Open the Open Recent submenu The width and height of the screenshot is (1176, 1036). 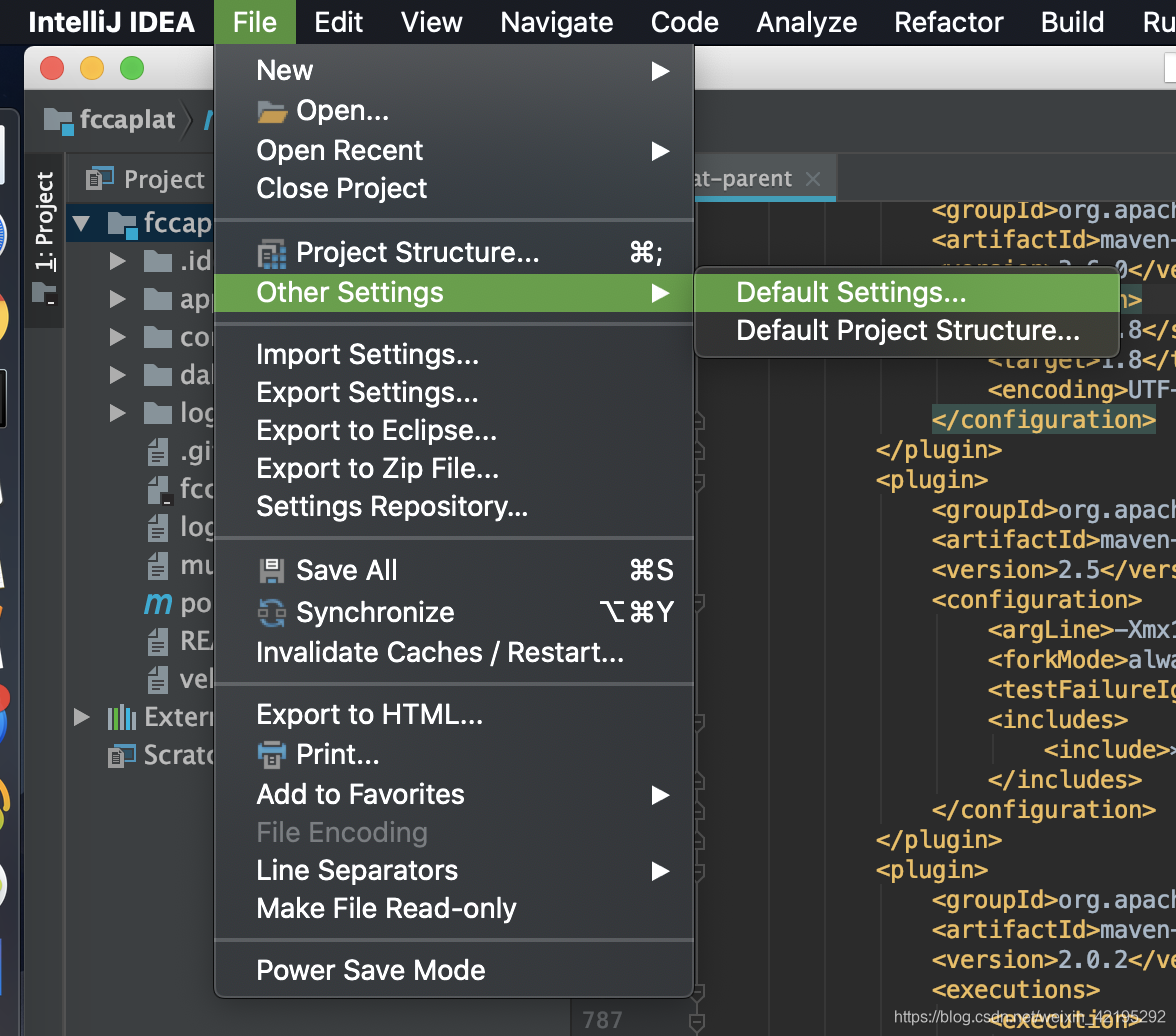(x=340, y=150)
